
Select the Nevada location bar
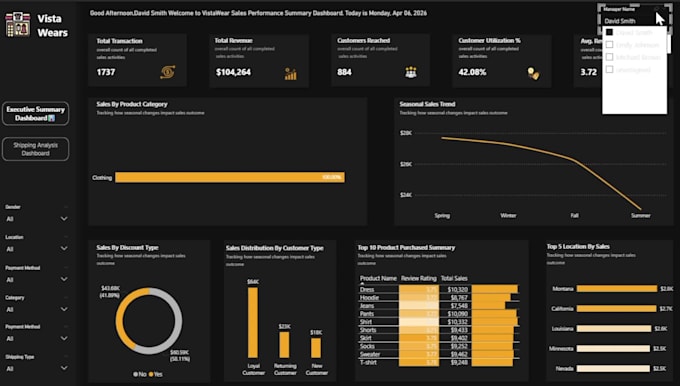pyautogui.click(x=613, y=369)
